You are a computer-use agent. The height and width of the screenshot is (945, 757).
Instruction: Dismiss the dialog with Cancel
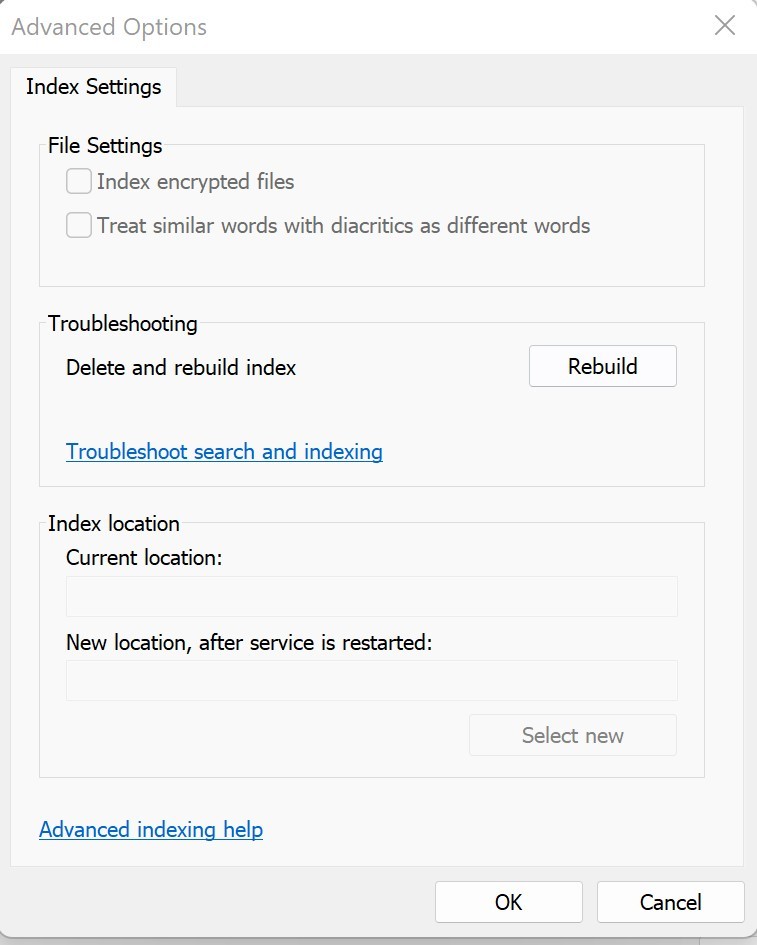[x=670, y=902]
